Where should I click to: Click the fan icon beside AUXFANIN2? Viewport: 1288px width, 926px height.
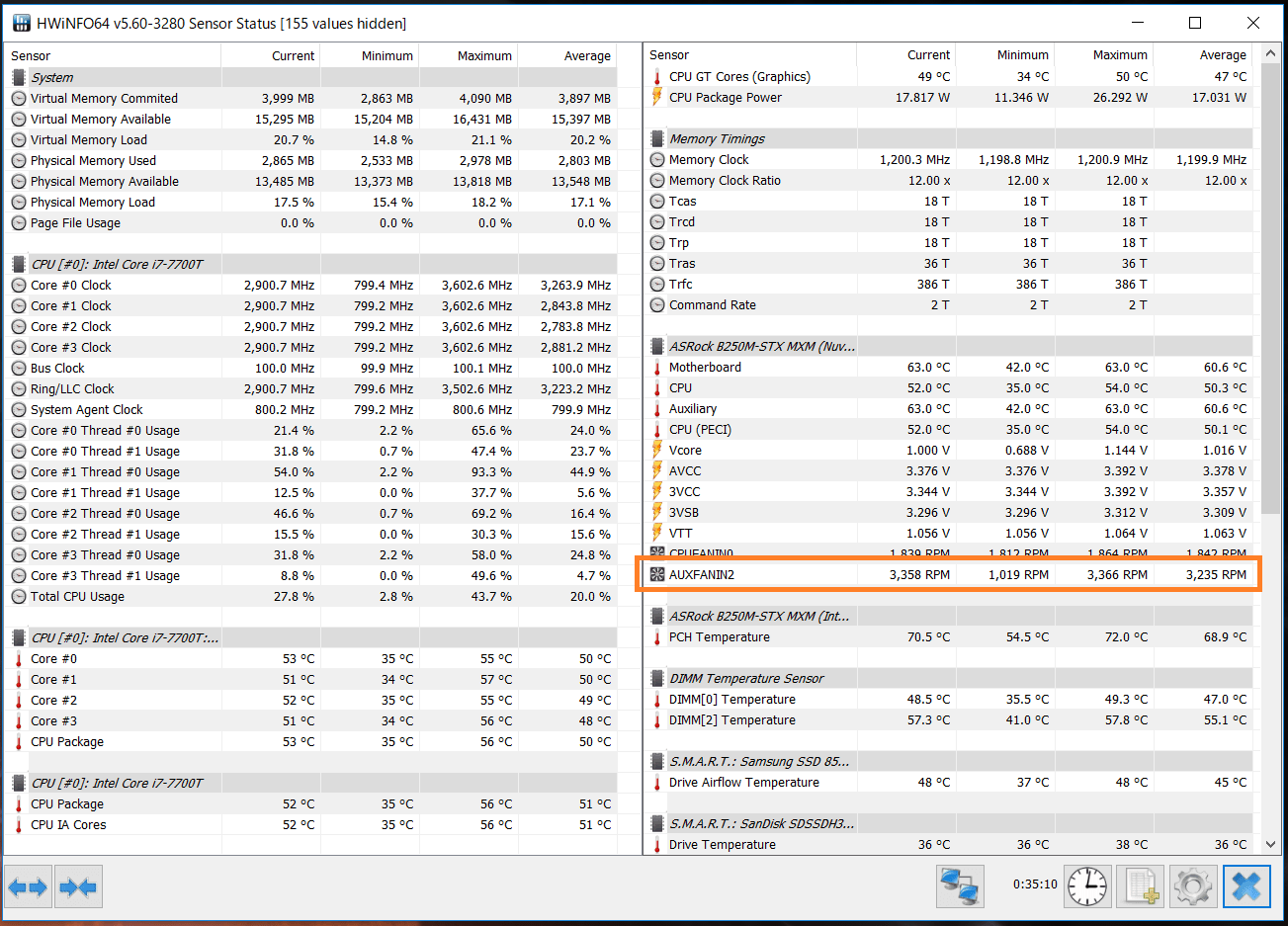point(657,574)
